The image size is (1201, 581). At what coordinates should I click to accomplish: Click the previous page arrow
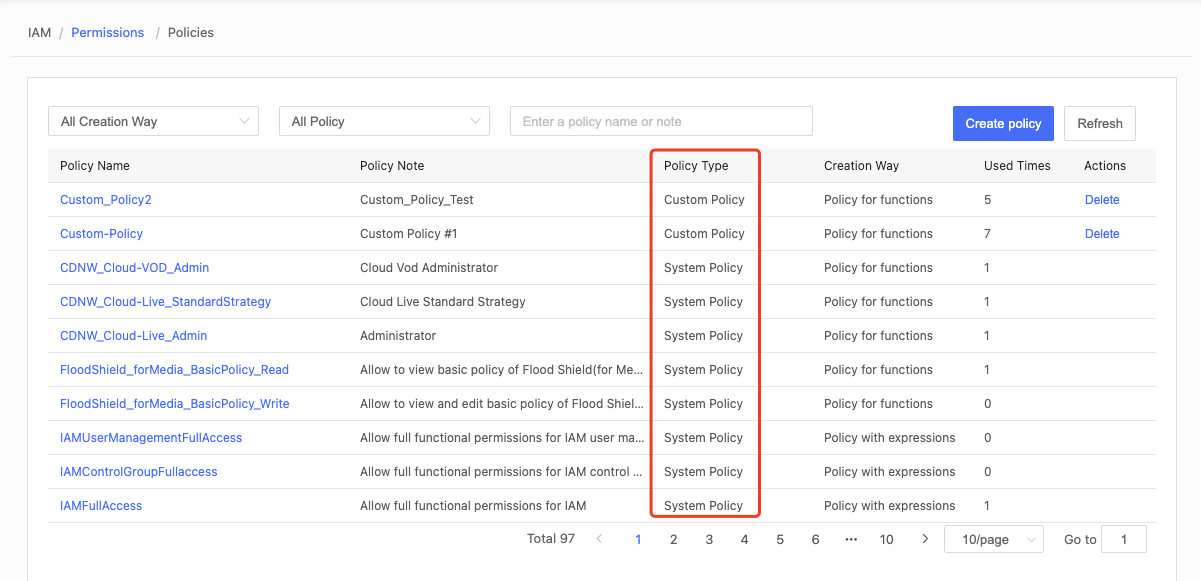click(x=599, y=538)
